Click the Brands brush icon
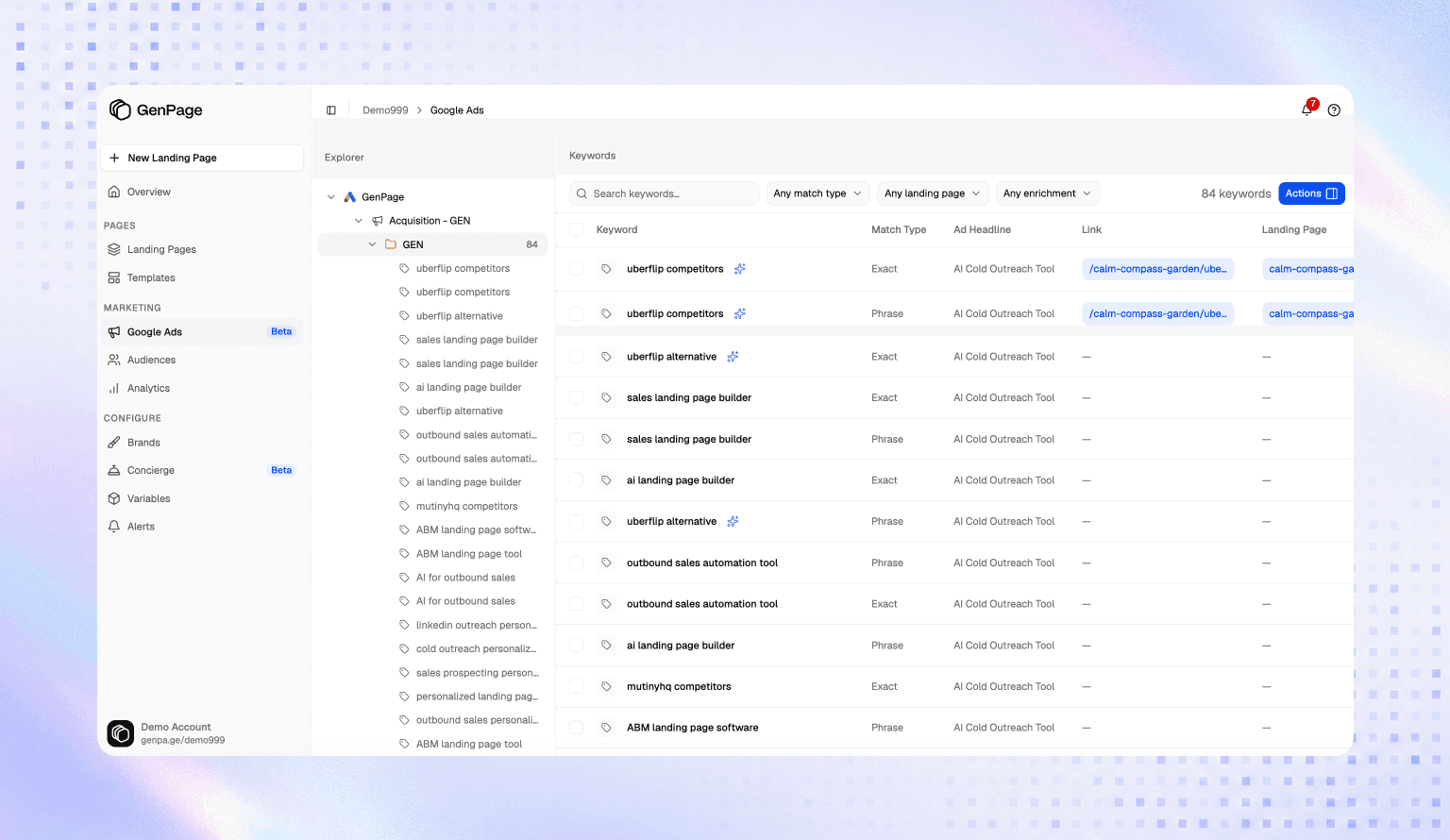This screenshot has height=840, width=1450. coord(114,443)
